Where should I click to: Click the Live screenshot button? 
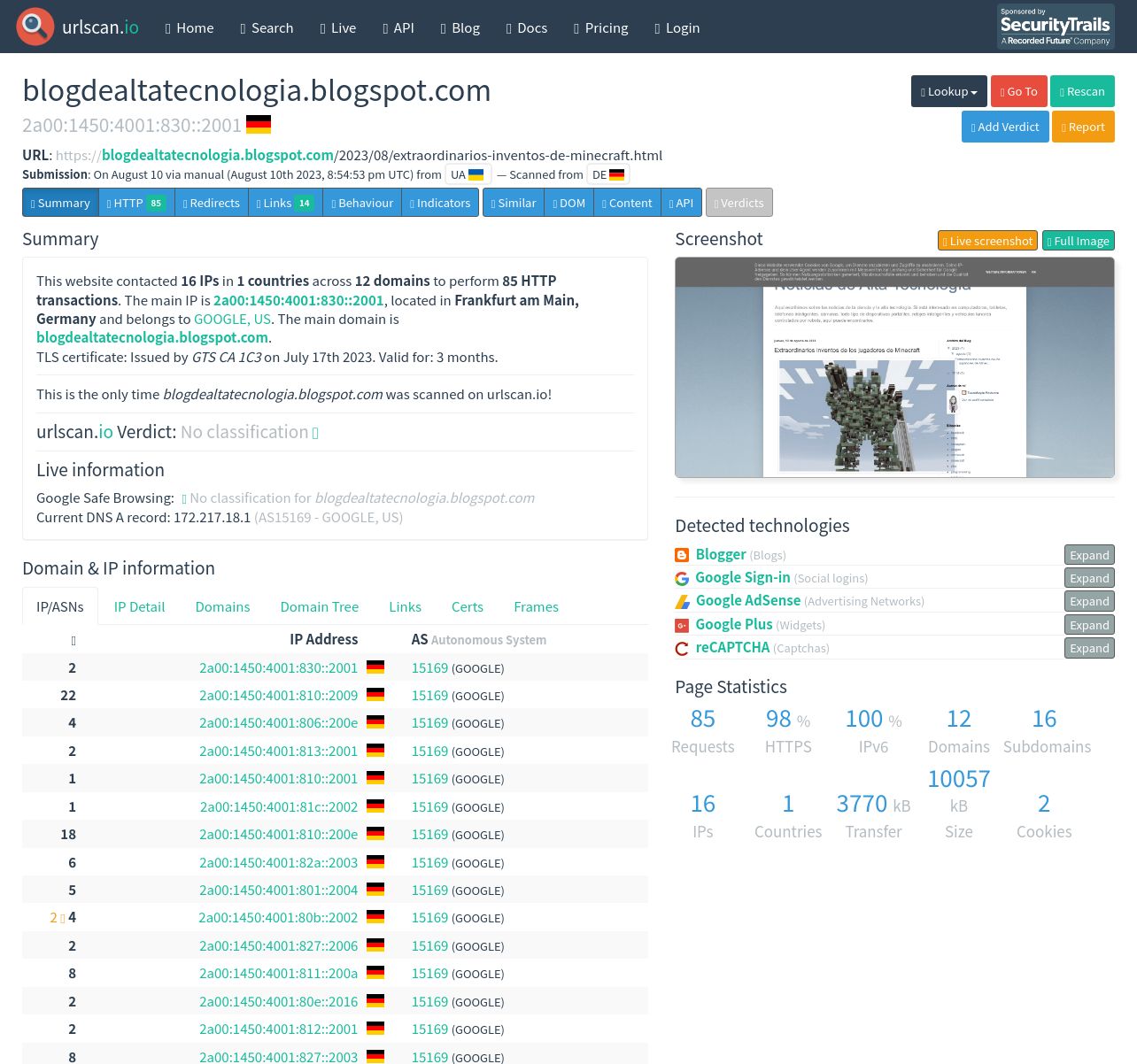[987, 241]
